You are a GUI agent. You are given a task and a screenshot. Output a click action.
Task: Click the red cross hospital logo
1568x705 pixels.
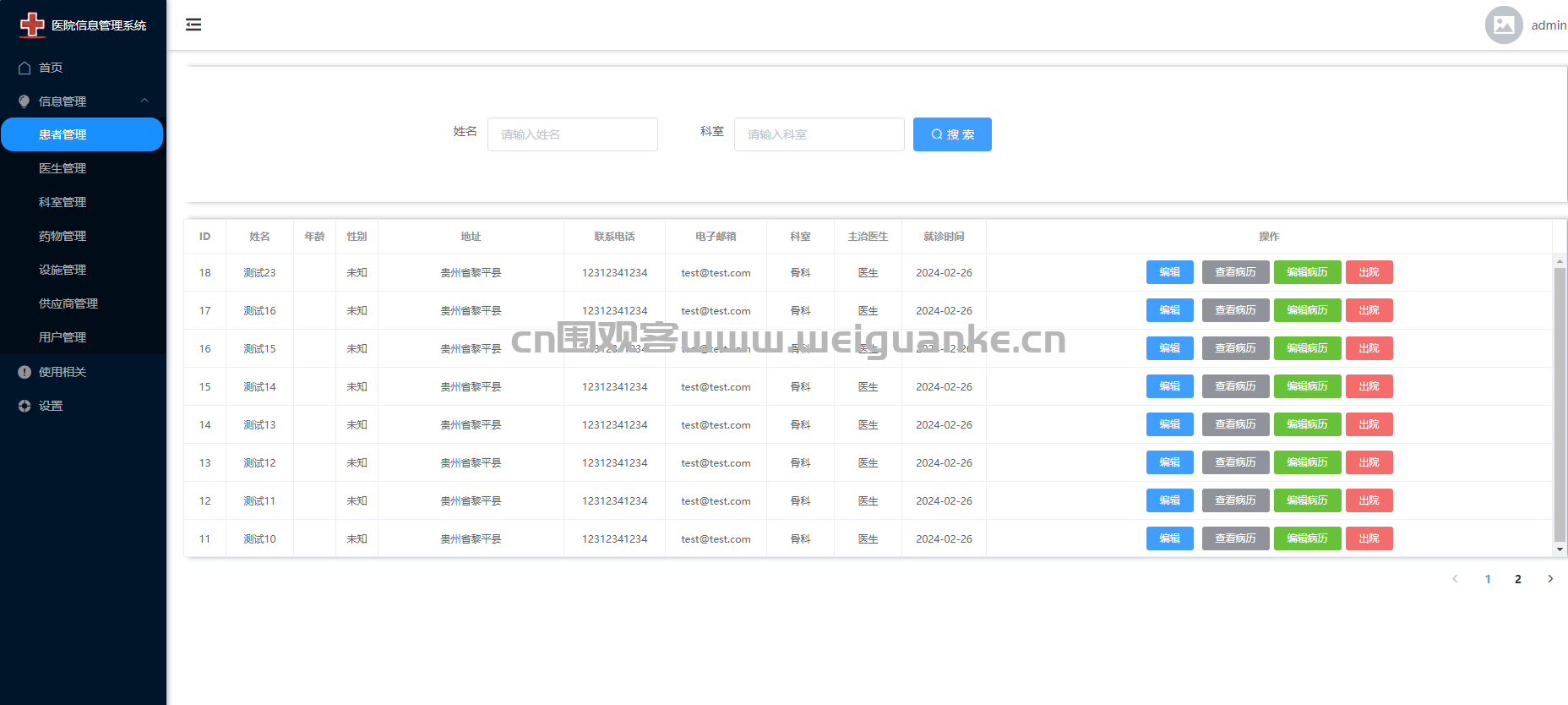pos(32,25)
